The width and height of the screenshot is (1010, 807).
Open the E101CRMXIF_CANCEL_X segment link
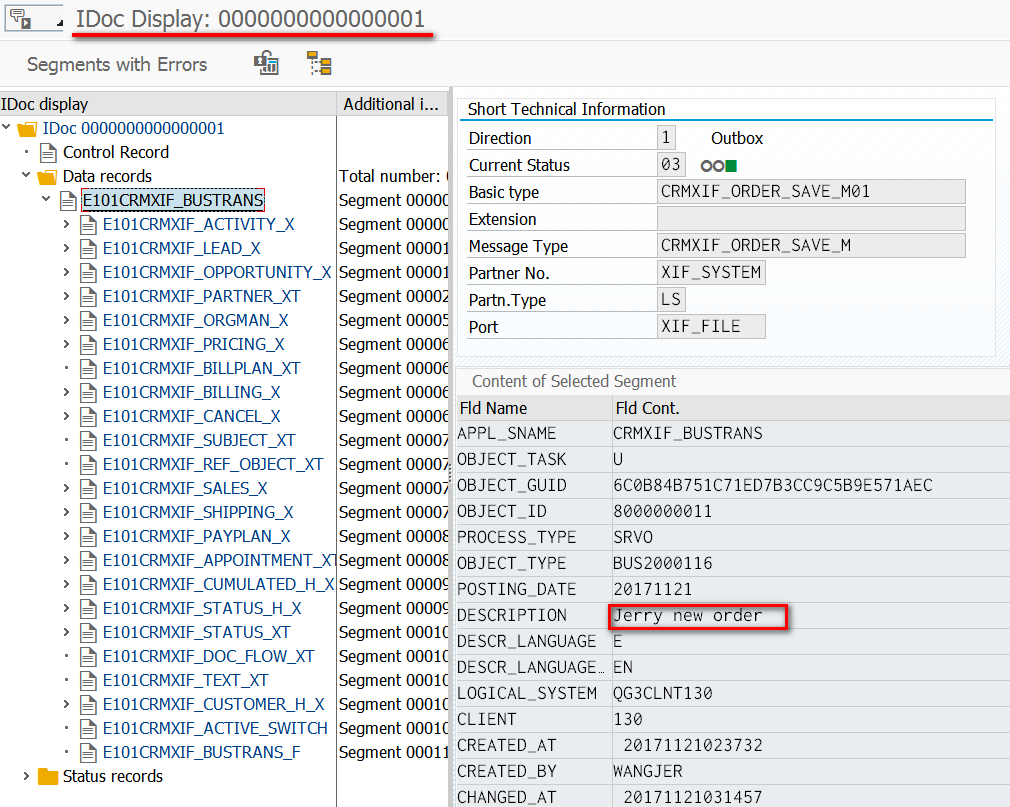tap(191, 416)
